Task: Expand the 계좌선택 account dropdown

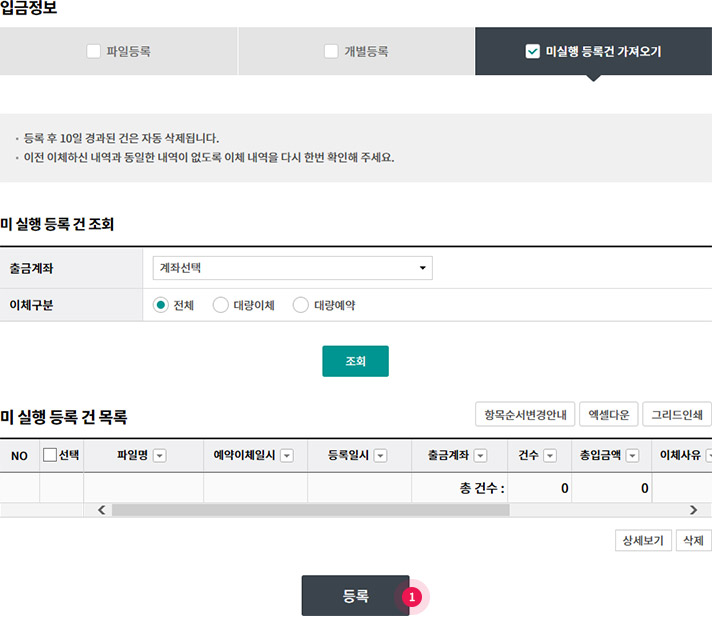Action: pos(292,267)
